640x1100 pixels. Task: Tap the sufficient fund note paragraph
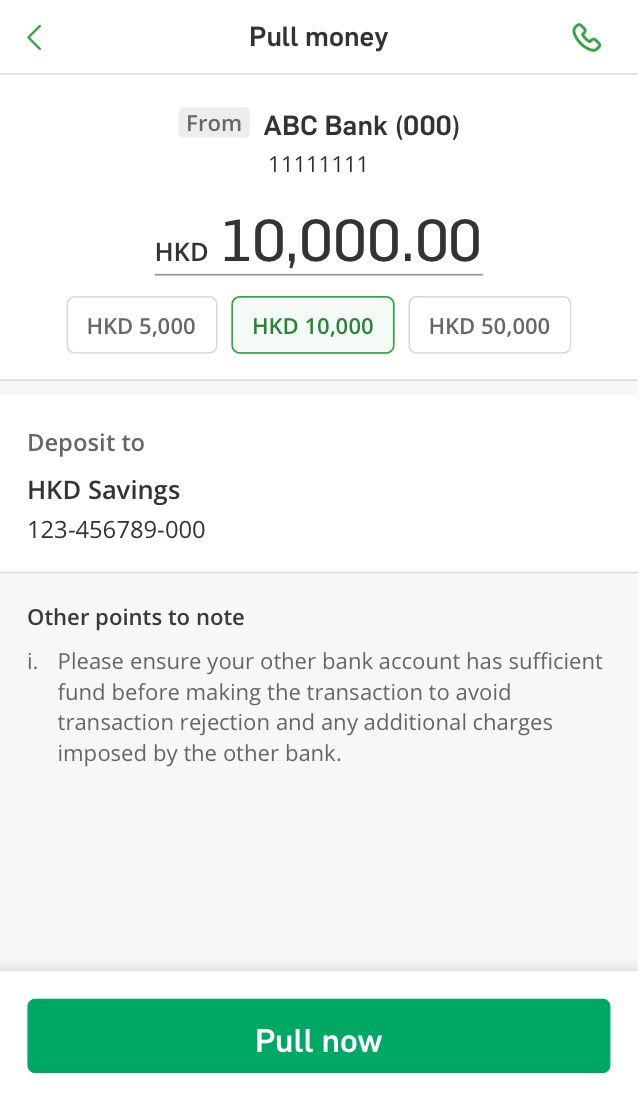tap(330, 707)
